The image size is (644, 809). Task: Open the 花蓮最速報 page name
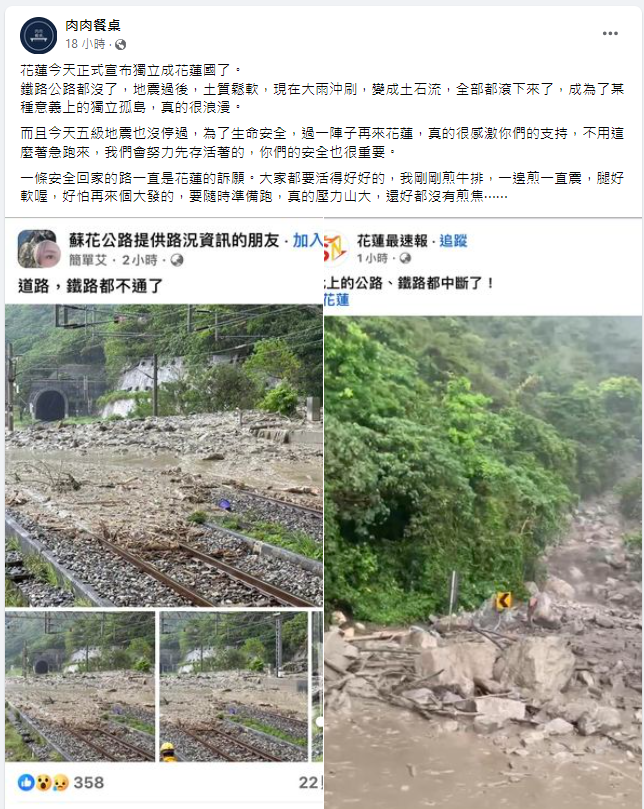[392, 241]
